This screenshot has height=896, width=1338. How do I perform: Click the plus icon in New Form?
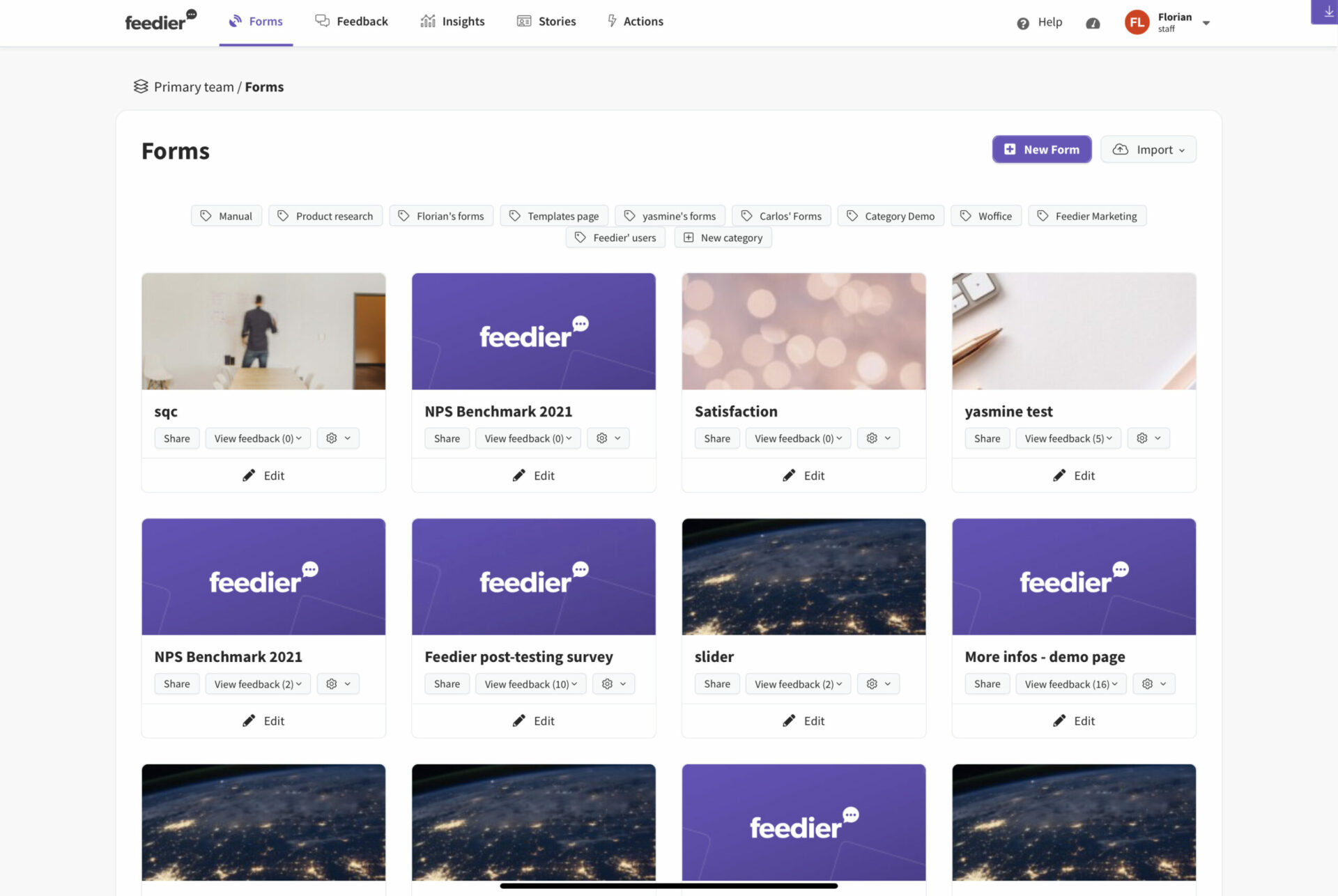point(1010,149)
